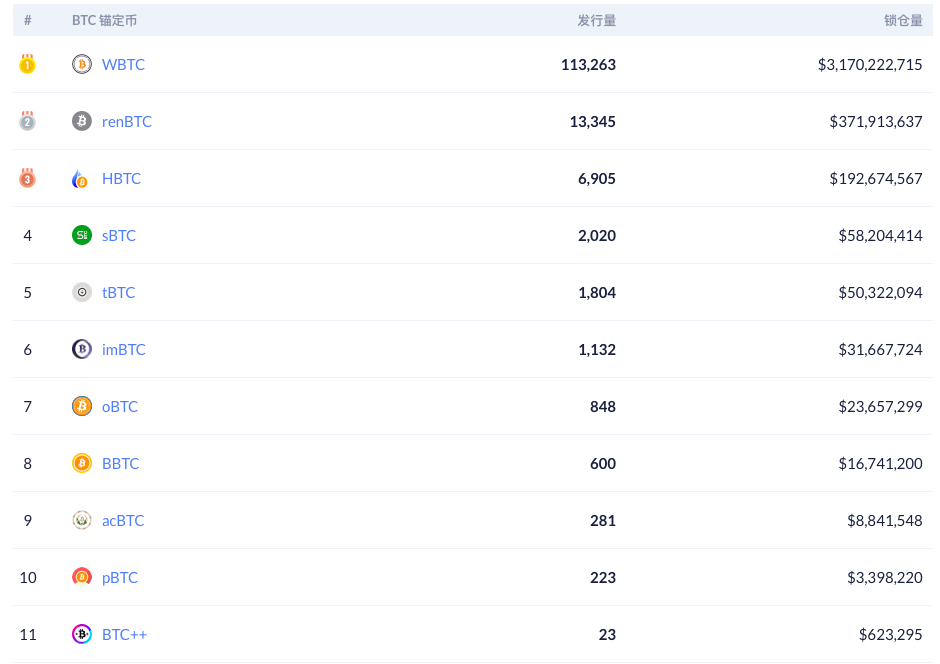Click the gold first-place medal icon
The image size is (940, 664).
(x=27, y=64)
